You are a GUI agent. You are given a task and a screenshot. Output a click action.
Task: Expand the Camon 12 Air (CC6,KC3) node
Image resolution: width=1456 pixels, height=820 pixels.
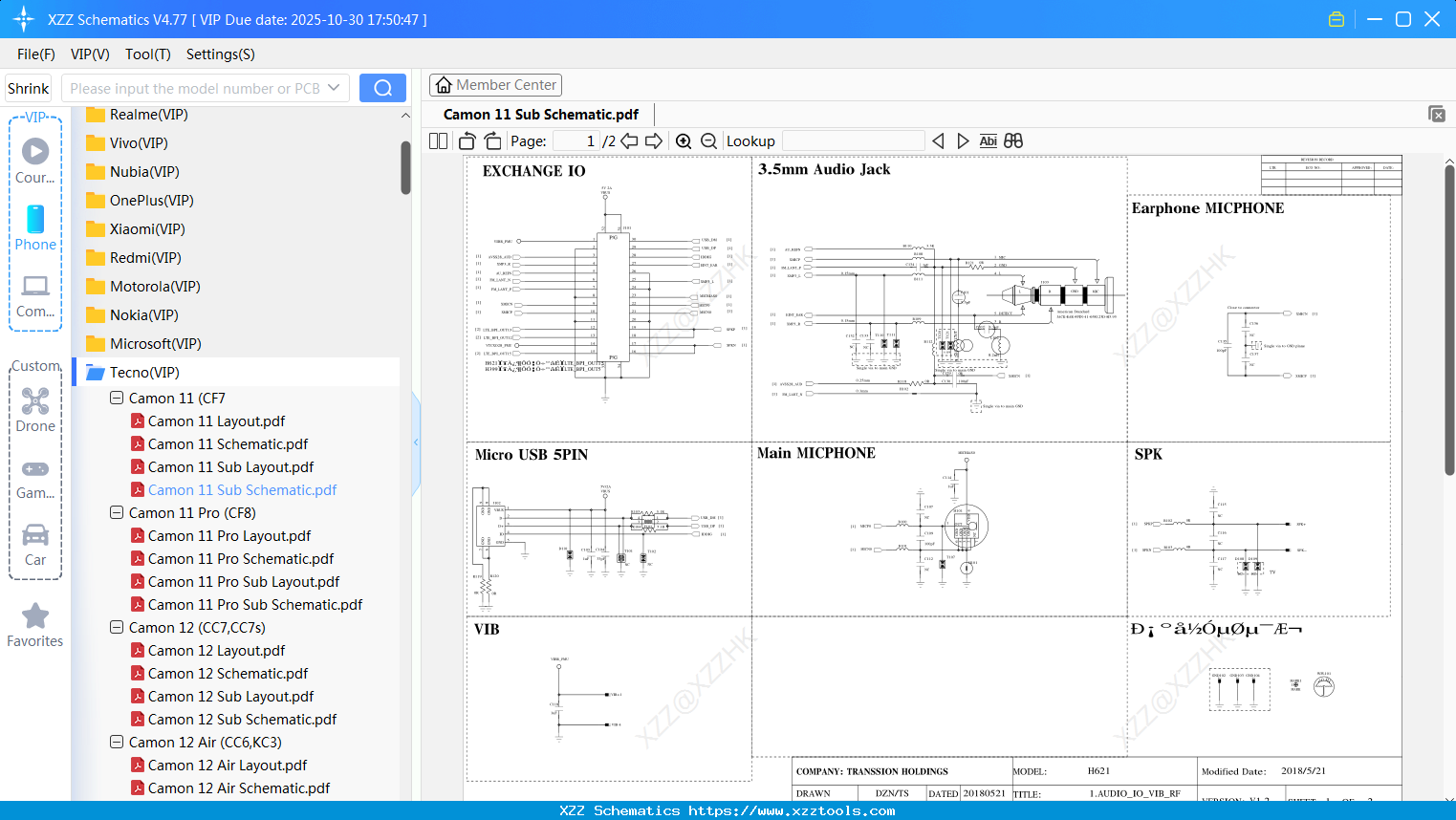click(x=116, y=742)
